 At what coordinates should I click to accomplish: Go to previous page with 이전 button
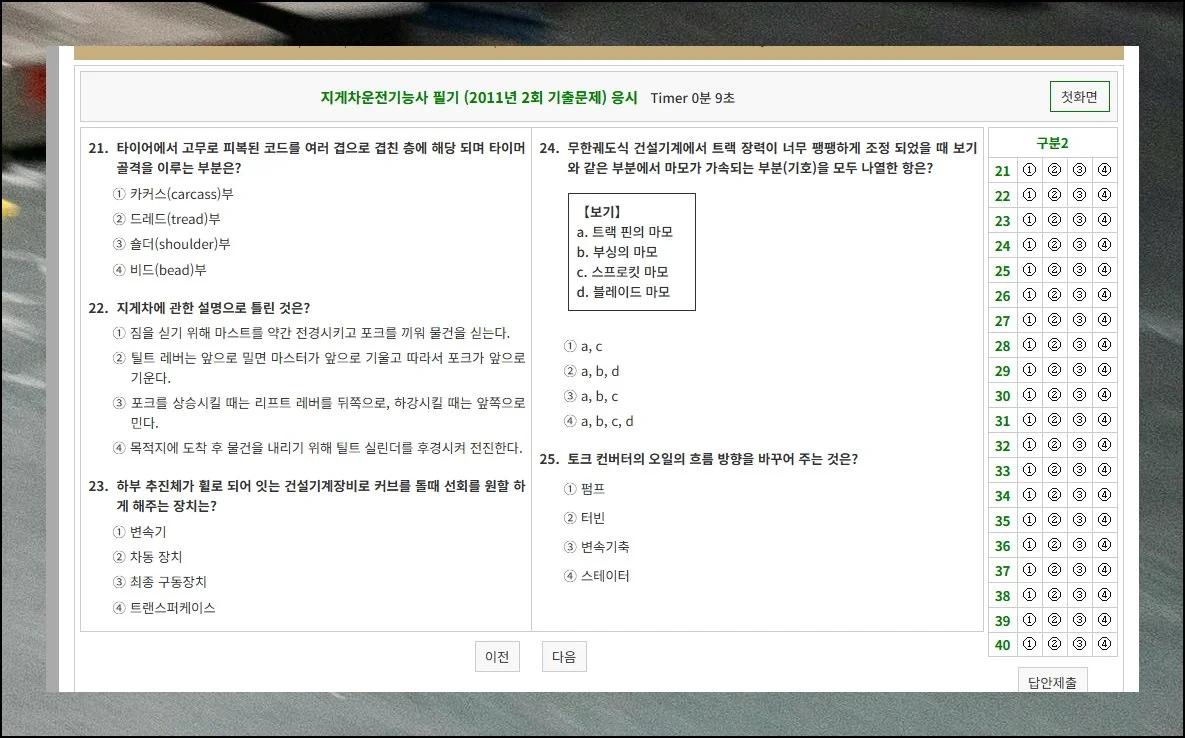497,657
